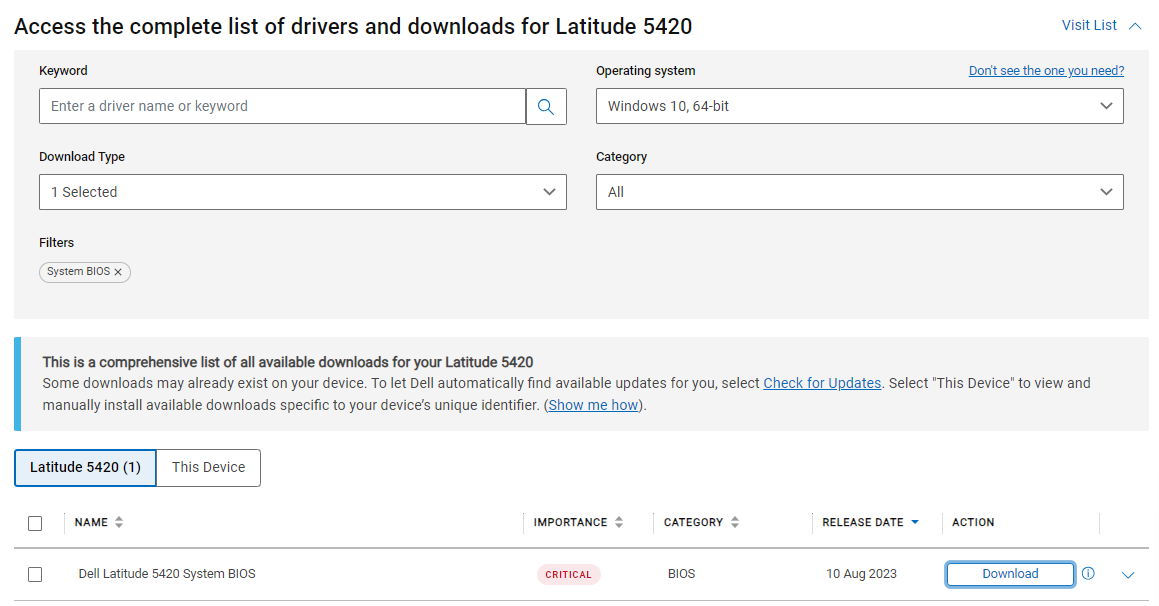Click the keyword search magnifier icon
1159x606 pixels.
[546, 106]
